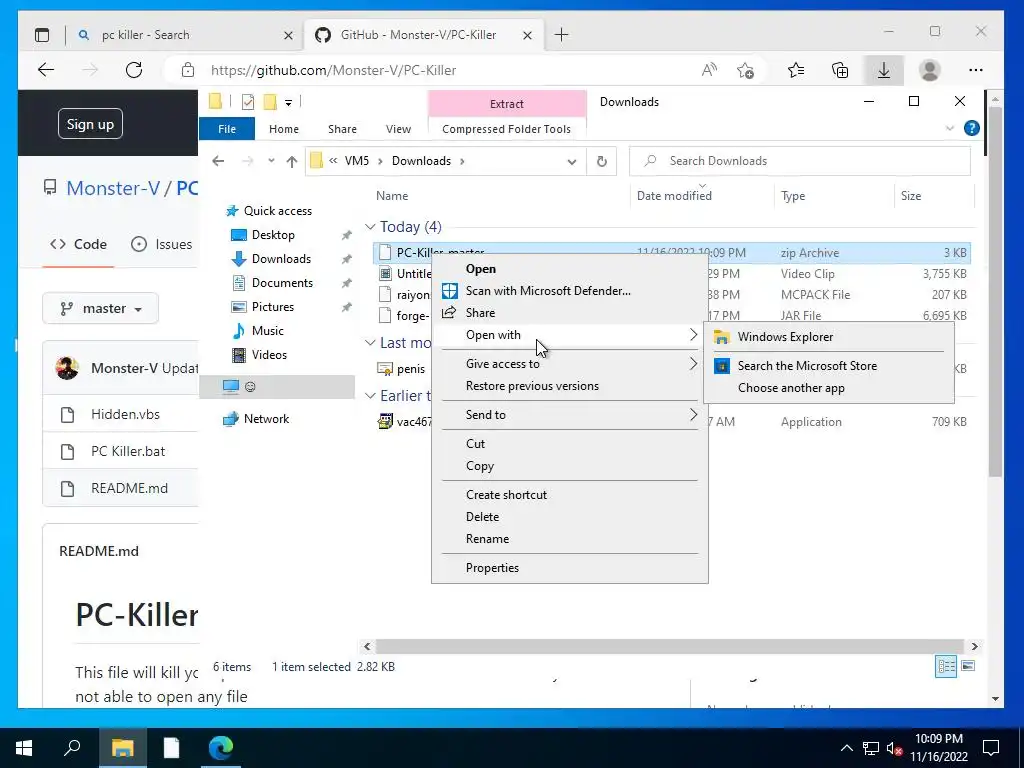Open Explorer help question icon
Viewport: 1024px width, 768px height.
click(x=972, y=129)
